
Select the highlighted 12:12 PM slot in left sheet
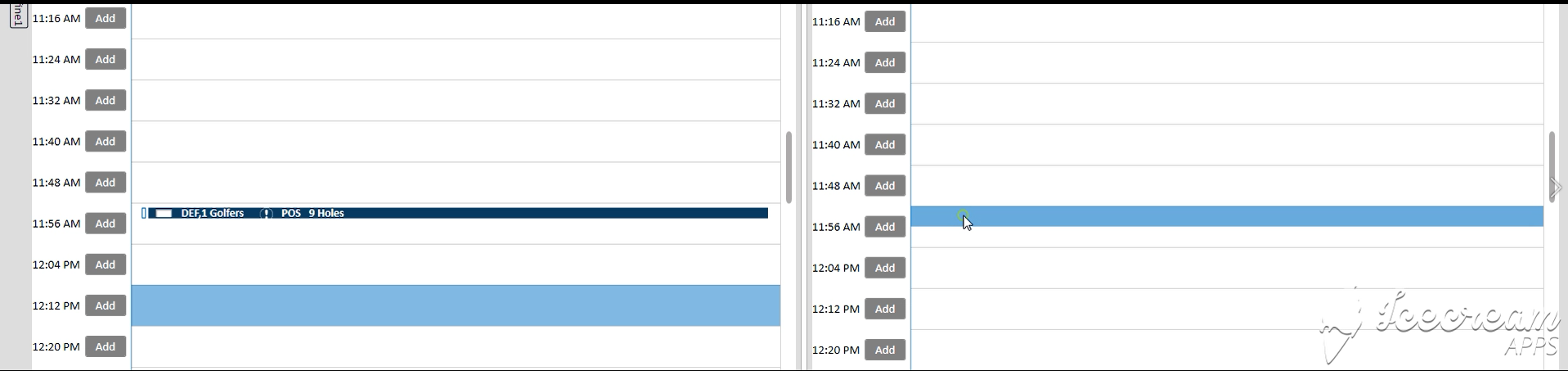[x=456, y=305]
